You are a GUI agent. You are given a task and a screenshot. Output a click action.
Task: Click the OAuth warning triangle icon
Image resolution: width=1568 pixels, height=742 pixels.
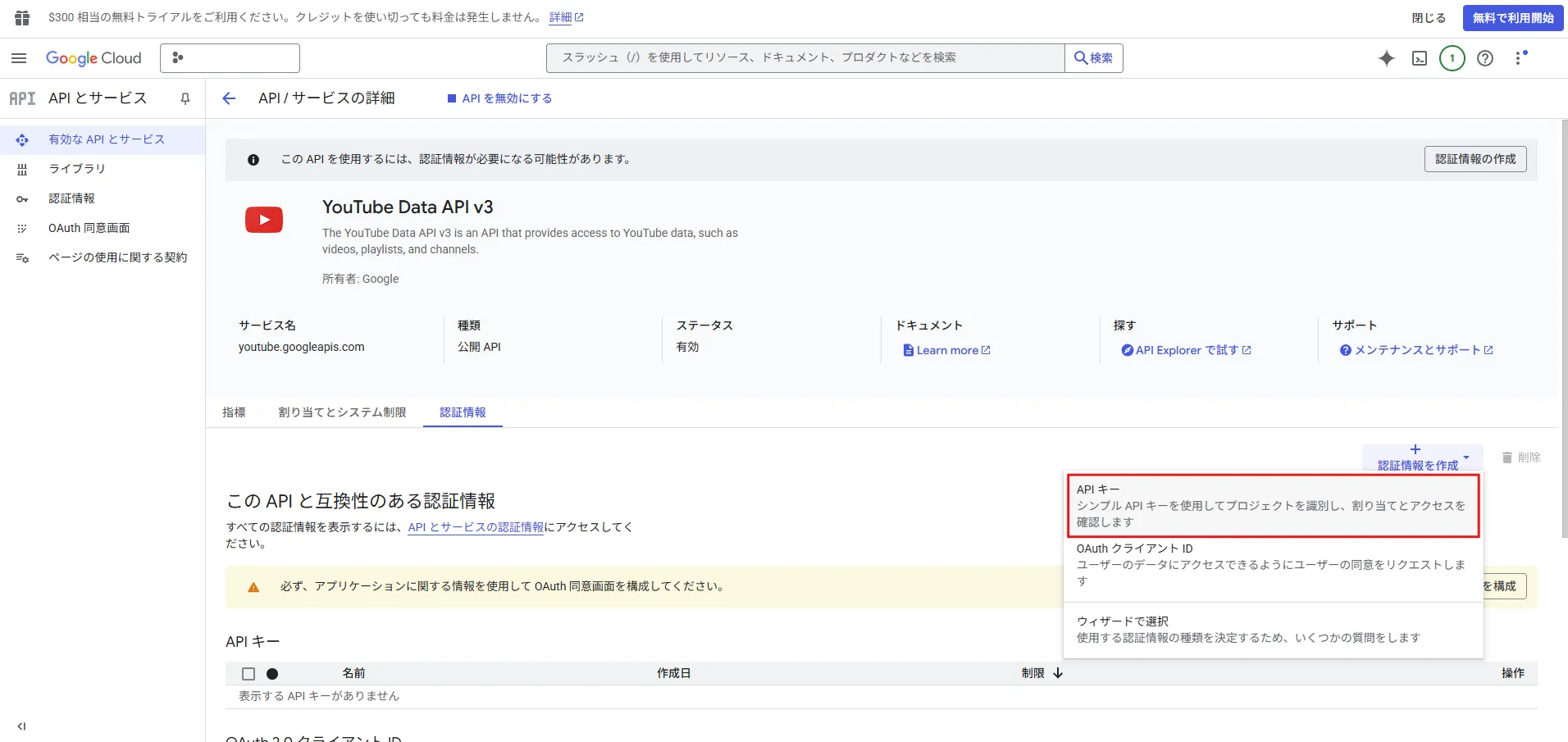[253, 587]
